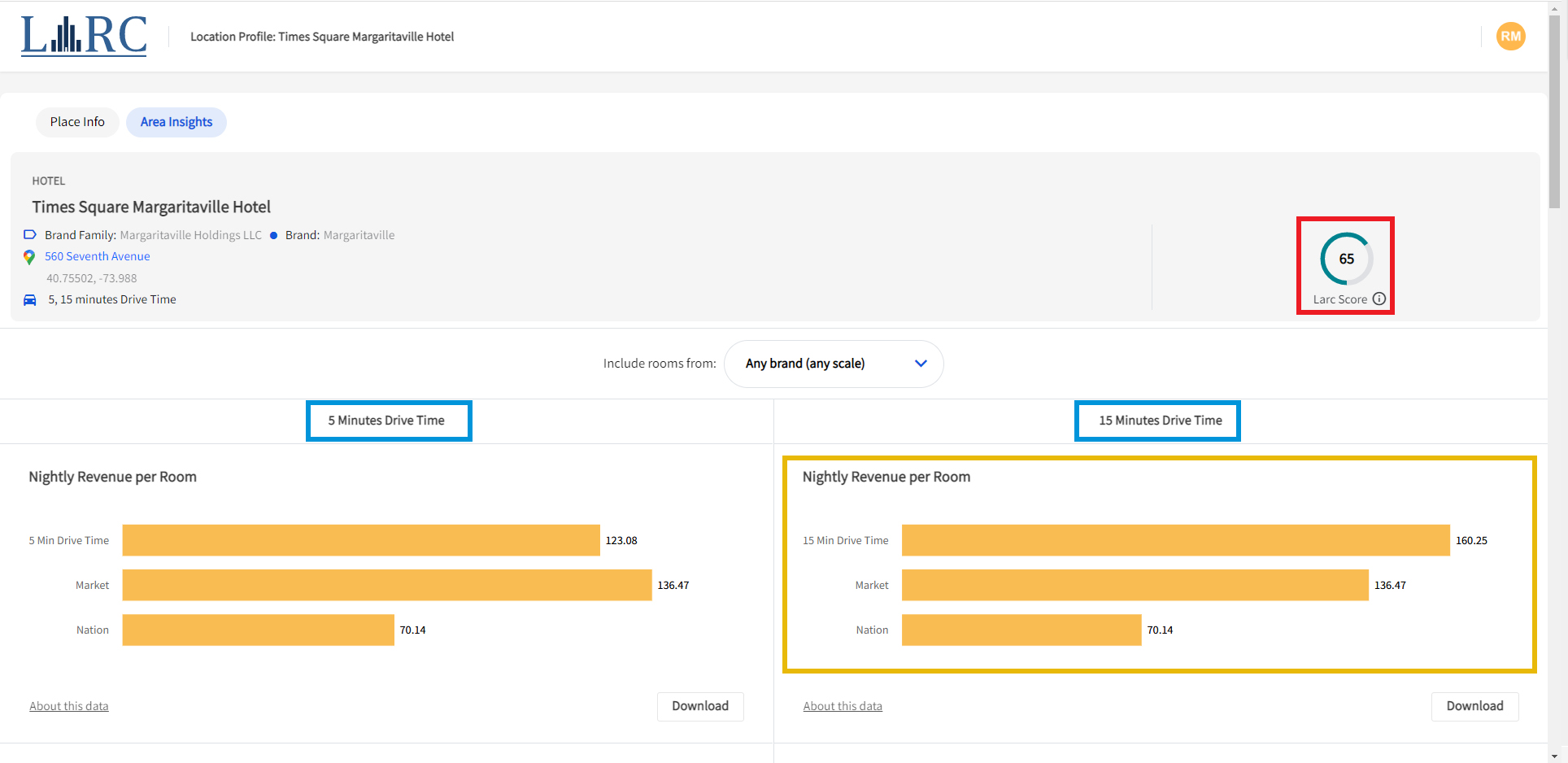Open the 560 Seventh Avenue address link
1568x763 pixels.
coord(98,256)
